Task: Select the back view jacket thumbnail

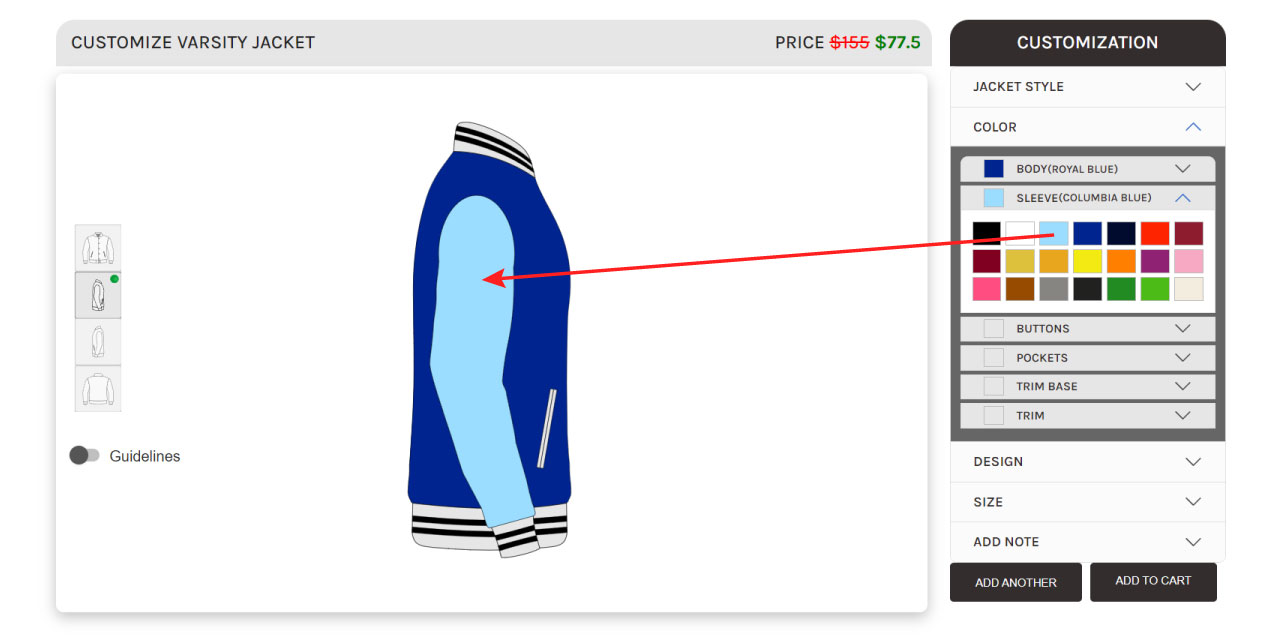Action: tap(98, 389)
